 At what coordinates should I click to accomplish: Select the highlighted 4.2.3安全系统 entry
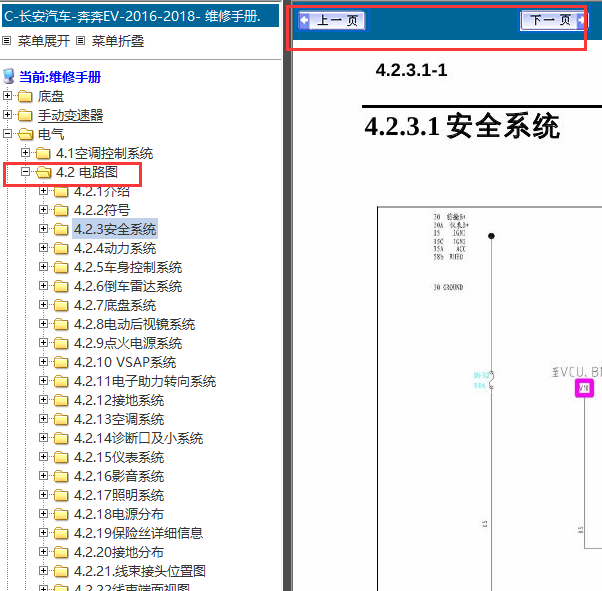coord(115,229)
